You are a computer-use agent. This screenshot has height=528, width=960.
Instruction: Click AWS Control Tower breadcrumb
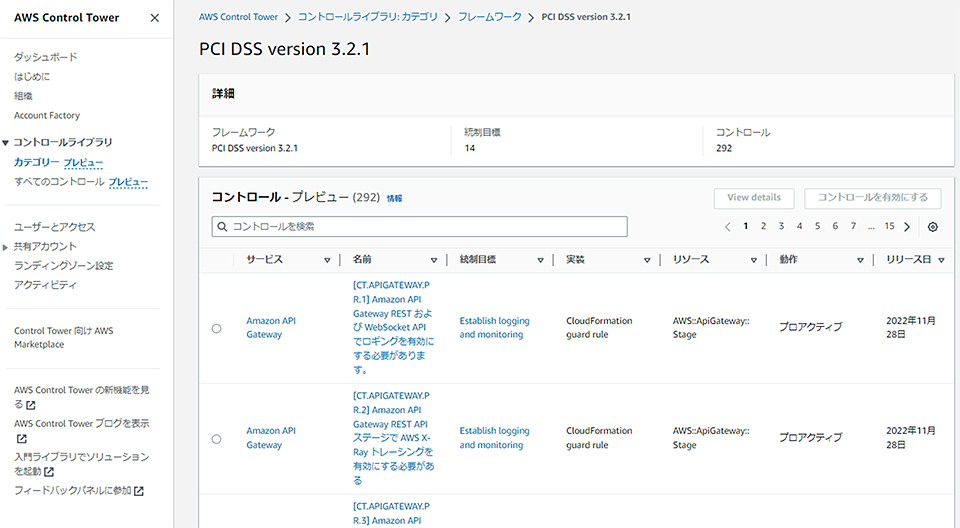click(238, 17)
